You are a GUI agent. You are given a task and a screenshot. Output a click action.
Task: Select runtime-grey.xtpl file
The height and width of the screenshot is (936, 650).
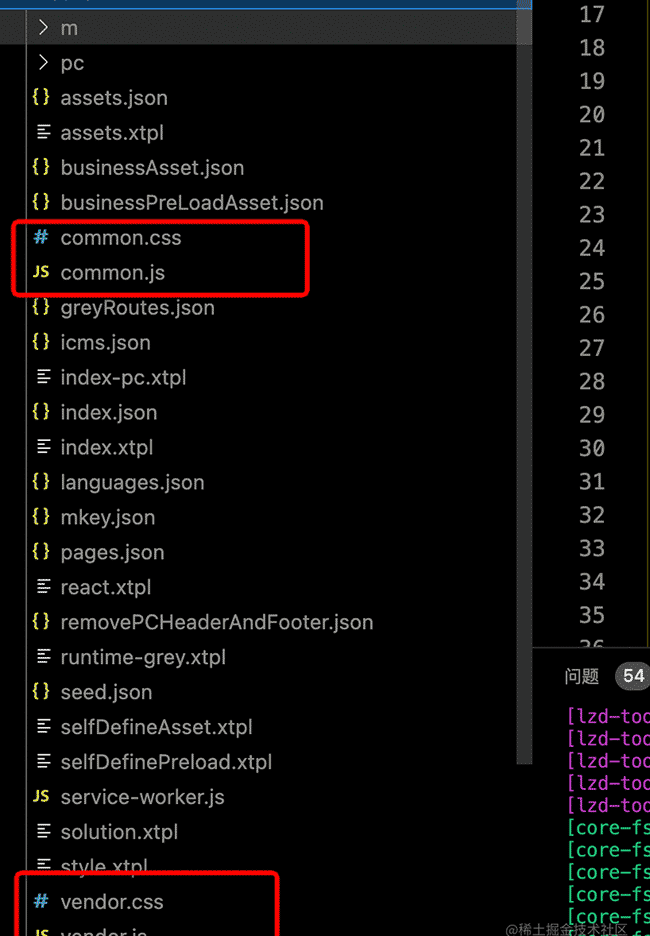pyautogui.click(x=143, y=657)
